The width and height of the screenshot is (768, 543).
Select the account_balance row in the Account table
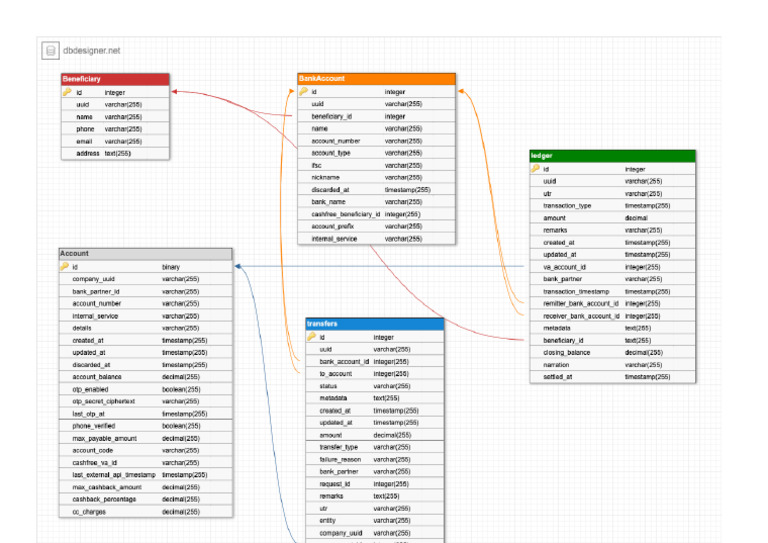coord(145,377)
